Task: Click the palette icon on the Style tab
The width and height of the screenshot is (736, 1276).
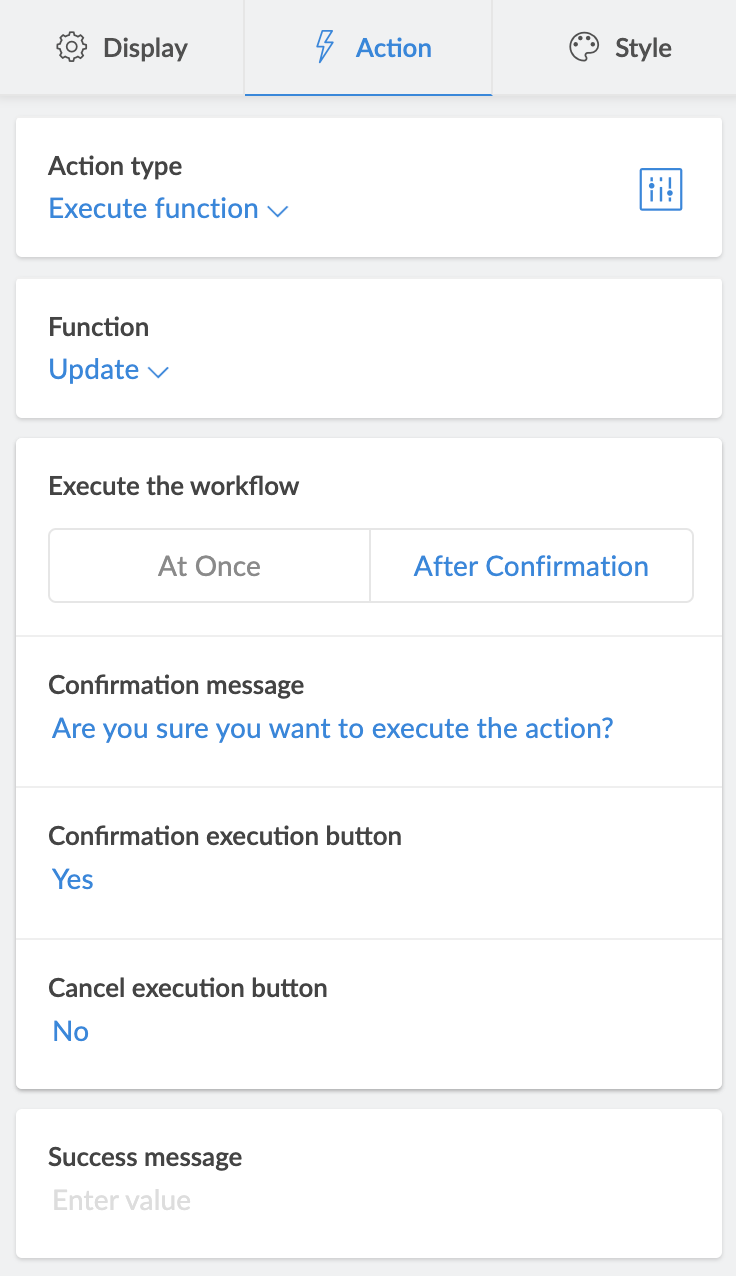Action: 583,47
